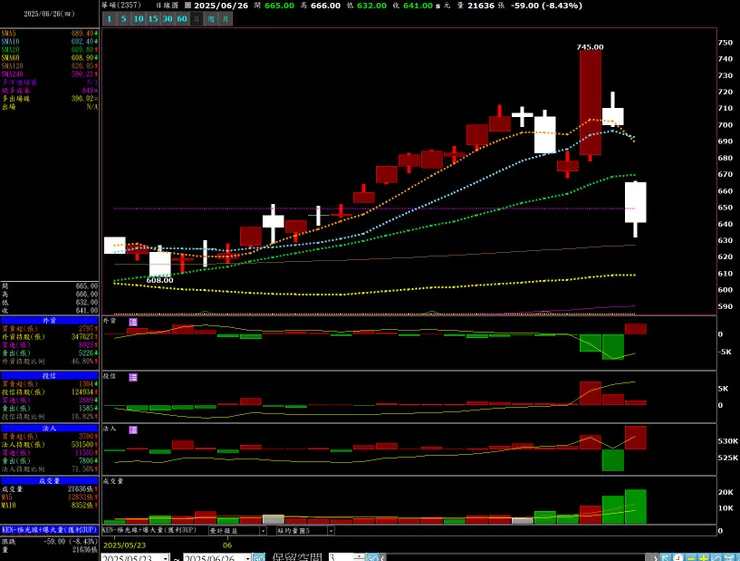Click the 06 month marker on time axis

[x=227, y=545]
